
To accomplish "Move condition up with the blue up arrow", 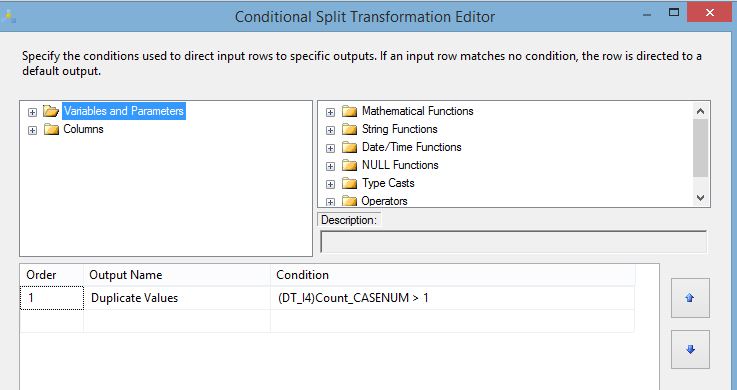I will (690, 298).
